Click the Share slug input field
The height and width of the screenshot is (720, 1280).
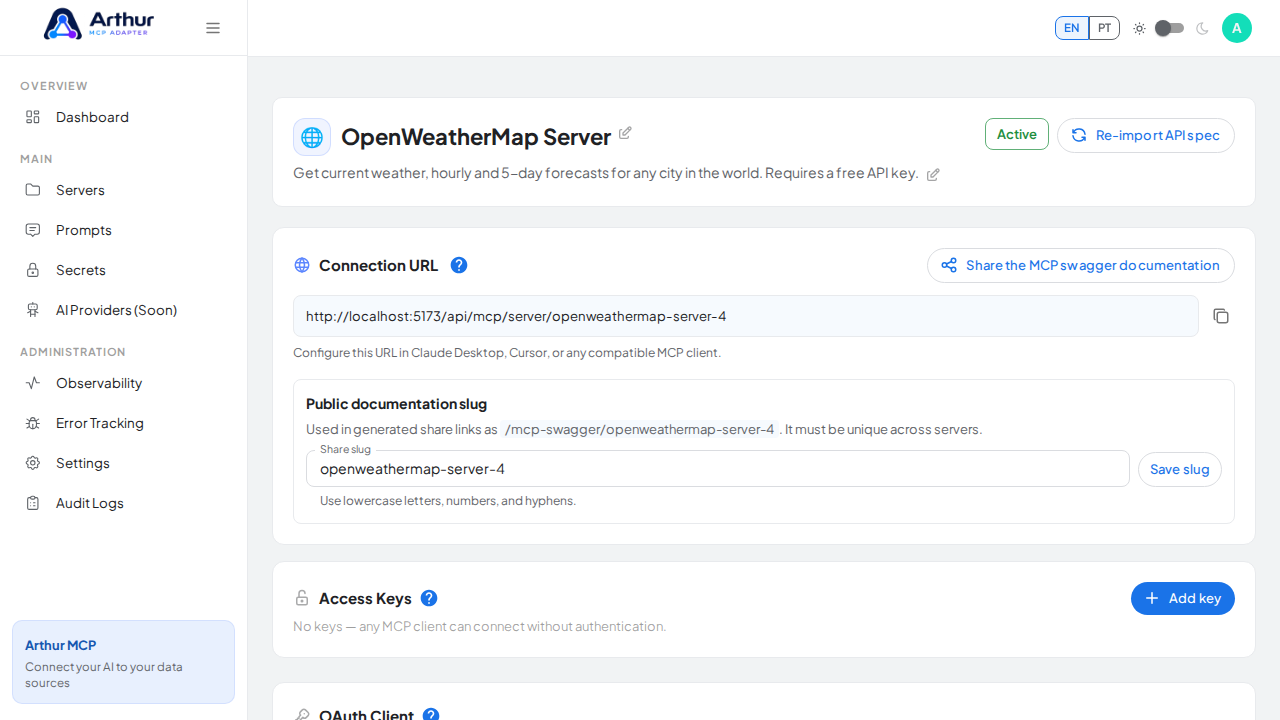click(x=718, y=468)
